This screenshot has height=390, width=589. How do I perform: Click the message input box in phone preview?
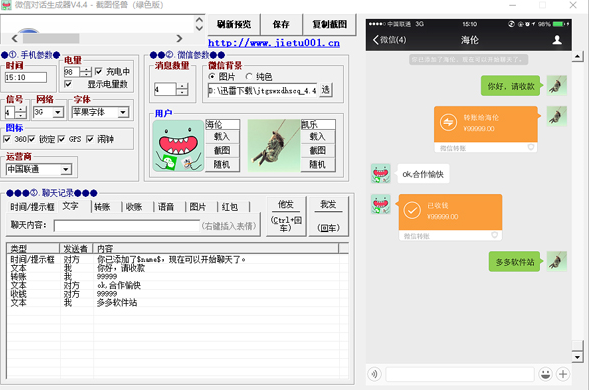pyautogui.click(x=460, y=374)
